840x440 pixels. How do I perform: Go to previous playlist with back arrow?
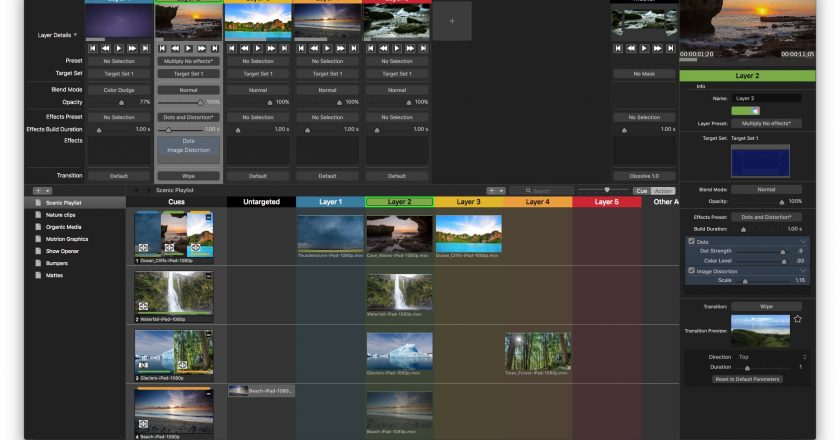click(x=137, y=190)
